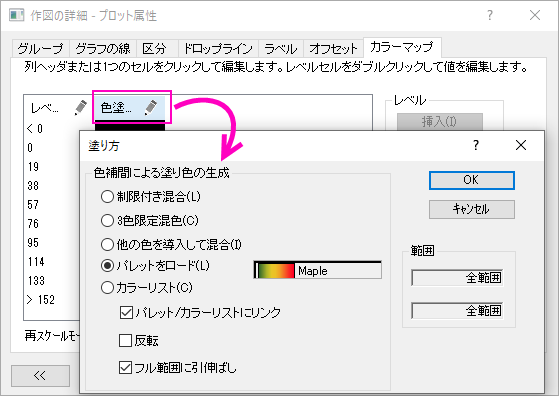Click the level cell '19'

click(x=34, y=166)
